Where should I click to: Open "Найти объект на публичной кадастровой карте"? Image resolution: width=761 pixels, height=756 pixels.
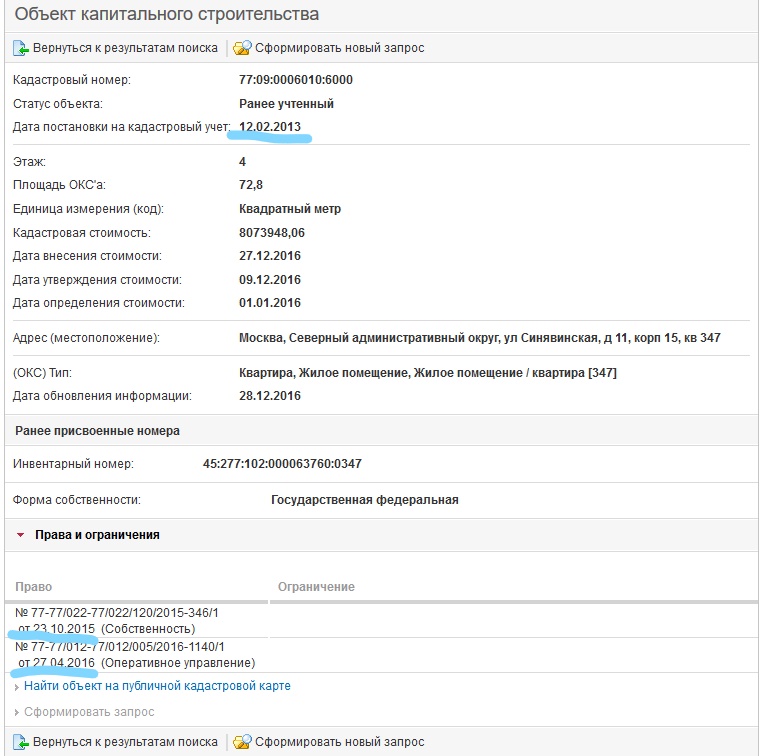[157, 686]
